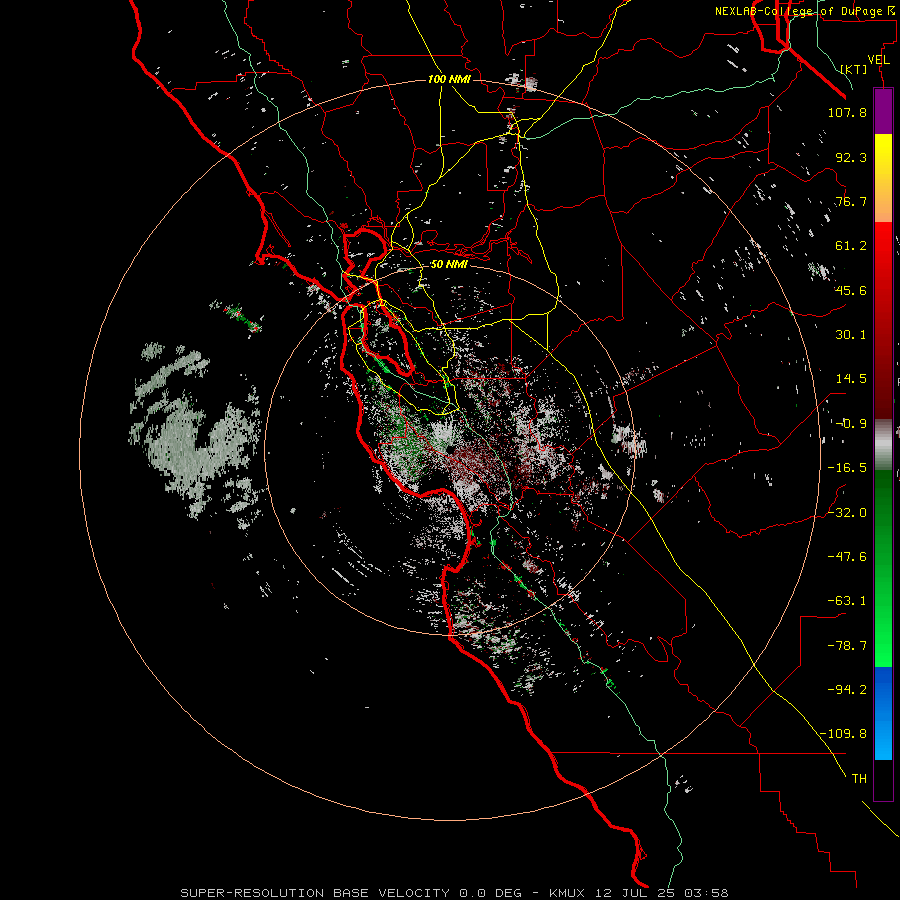The image size is (900, 900).
Task: Click the 14.5 velocity scale value
Action: pos(851,379)
